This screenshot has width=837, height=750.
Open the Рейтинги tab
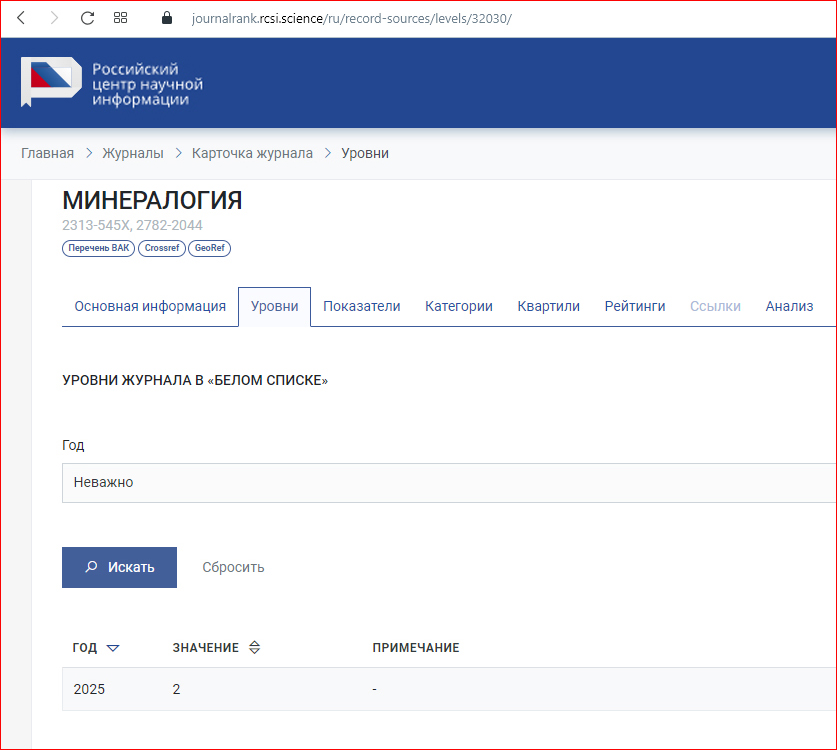(x=635, y=306)
